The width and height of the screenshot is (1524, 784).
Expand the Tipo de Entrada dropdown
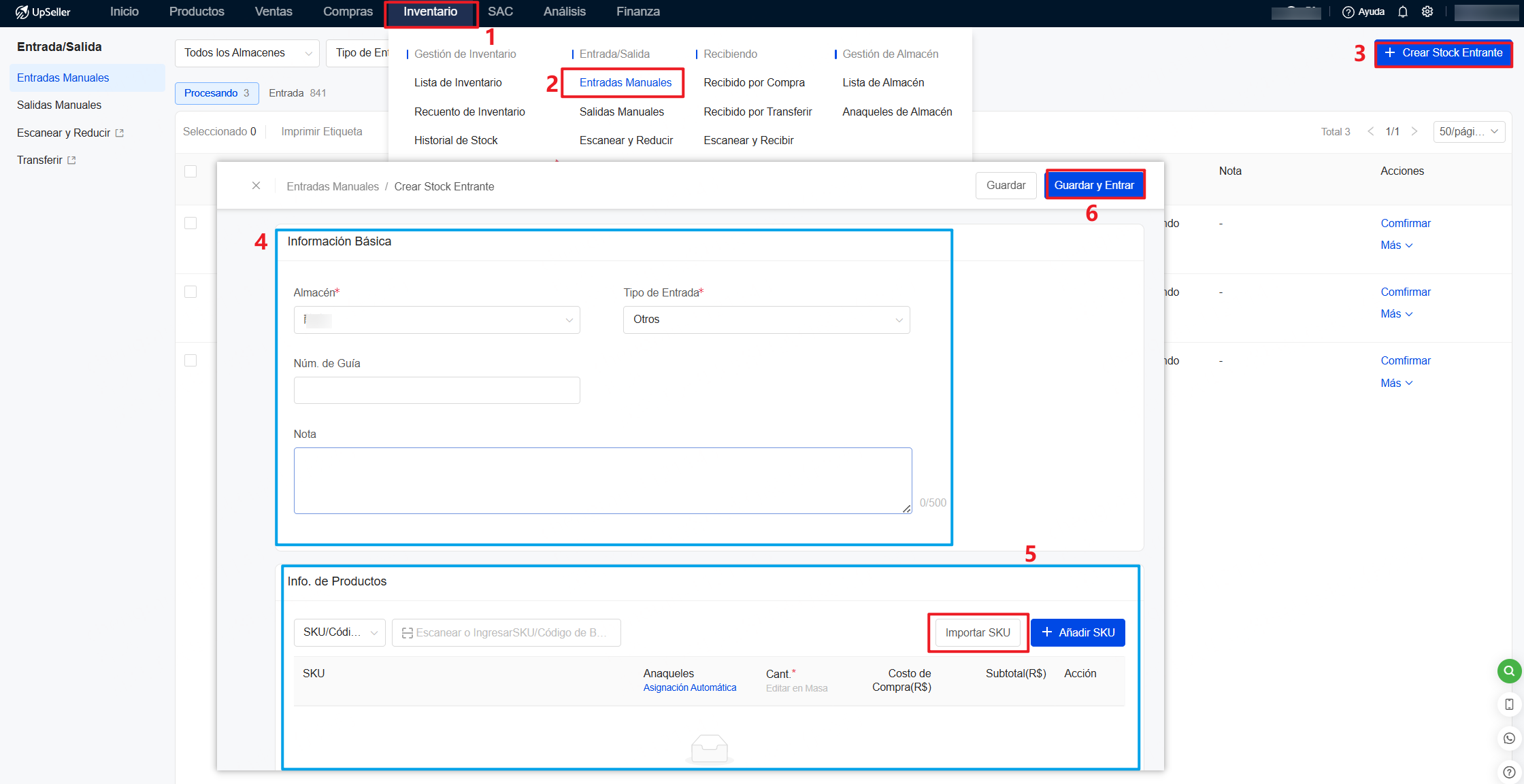click(x=766, y=320)
